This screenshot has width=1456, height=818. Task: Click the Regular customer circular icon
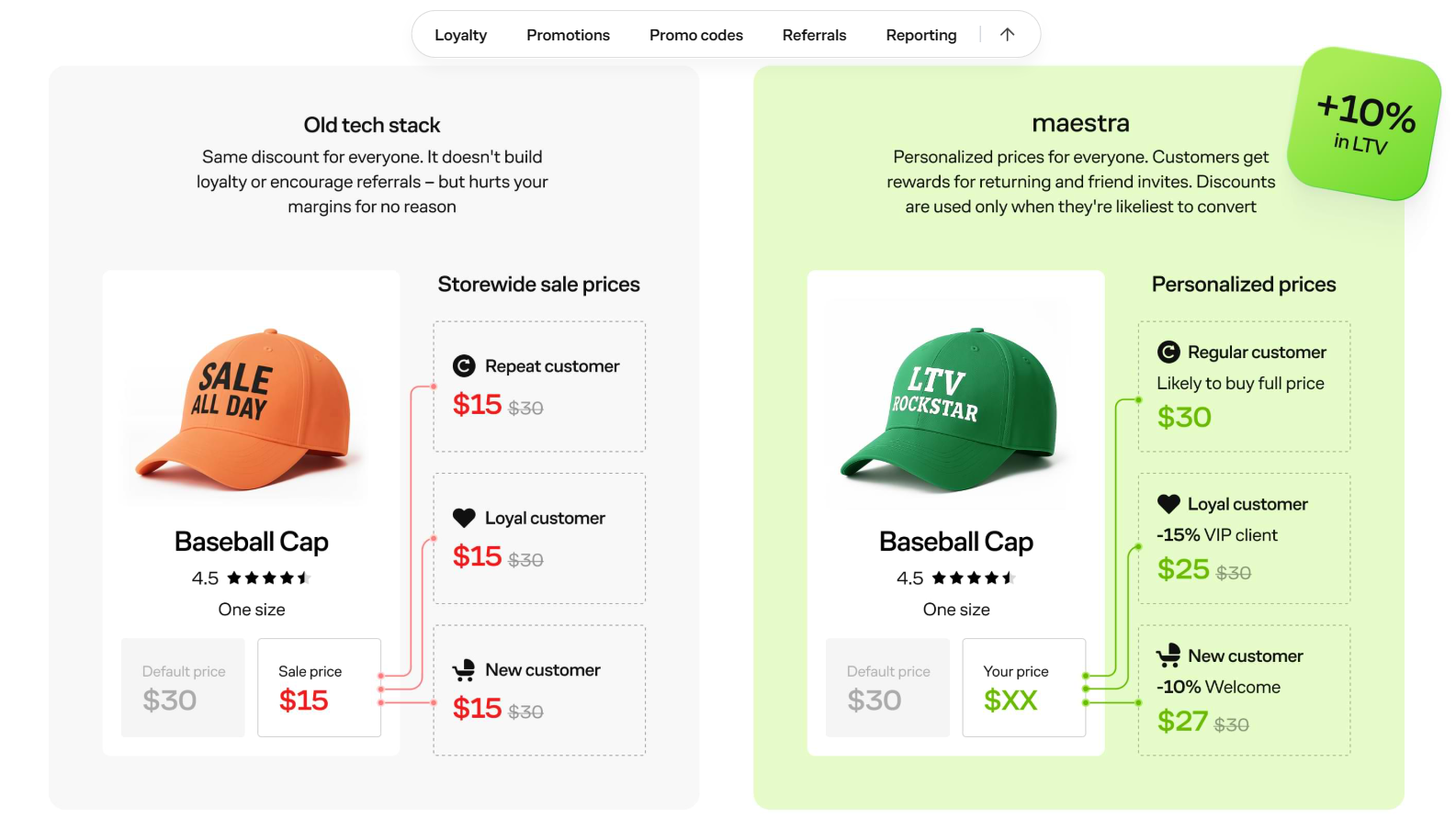coord(1168,352)
